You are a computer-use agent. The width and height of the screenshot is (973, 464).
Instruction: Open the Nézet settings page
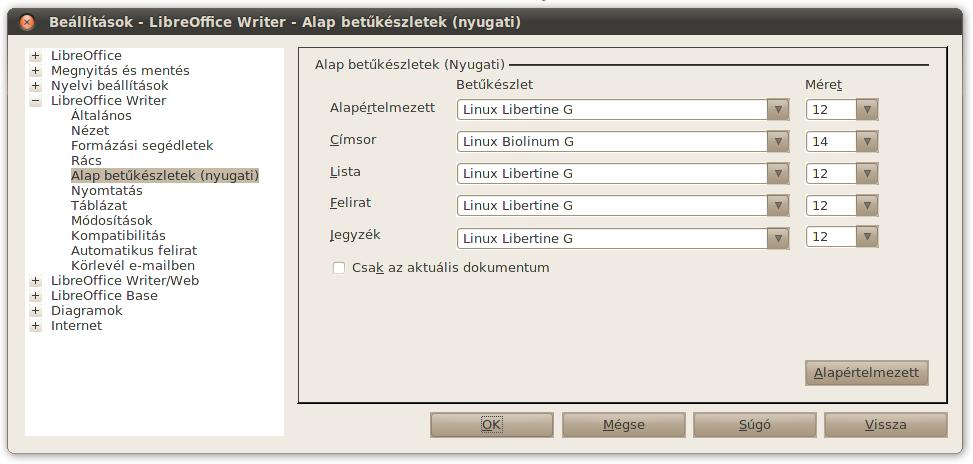(x=90, y=131)
